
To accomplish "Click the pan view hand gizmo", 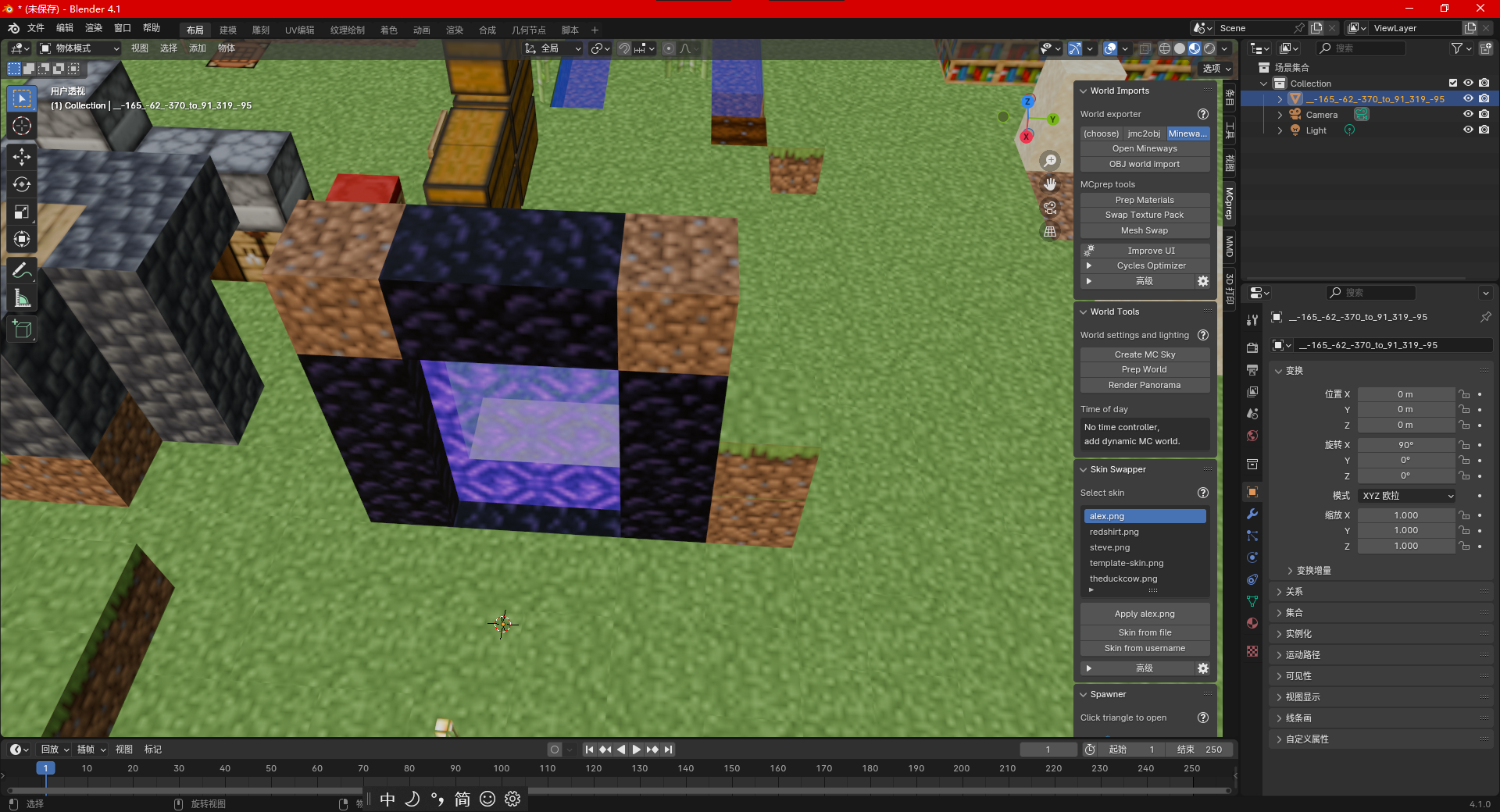I will [x=1050, y=184].
